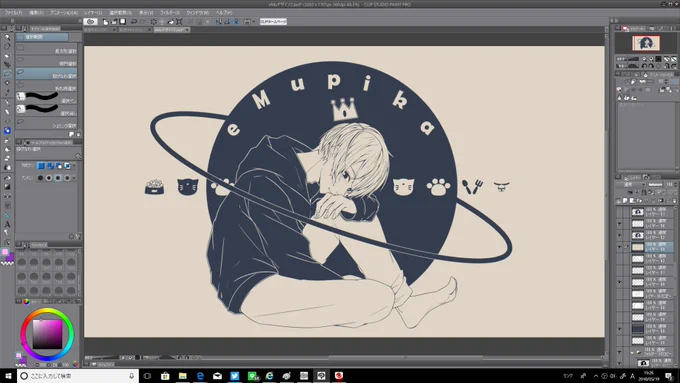Select the Zoom magnifier tool

pos(7,37)
